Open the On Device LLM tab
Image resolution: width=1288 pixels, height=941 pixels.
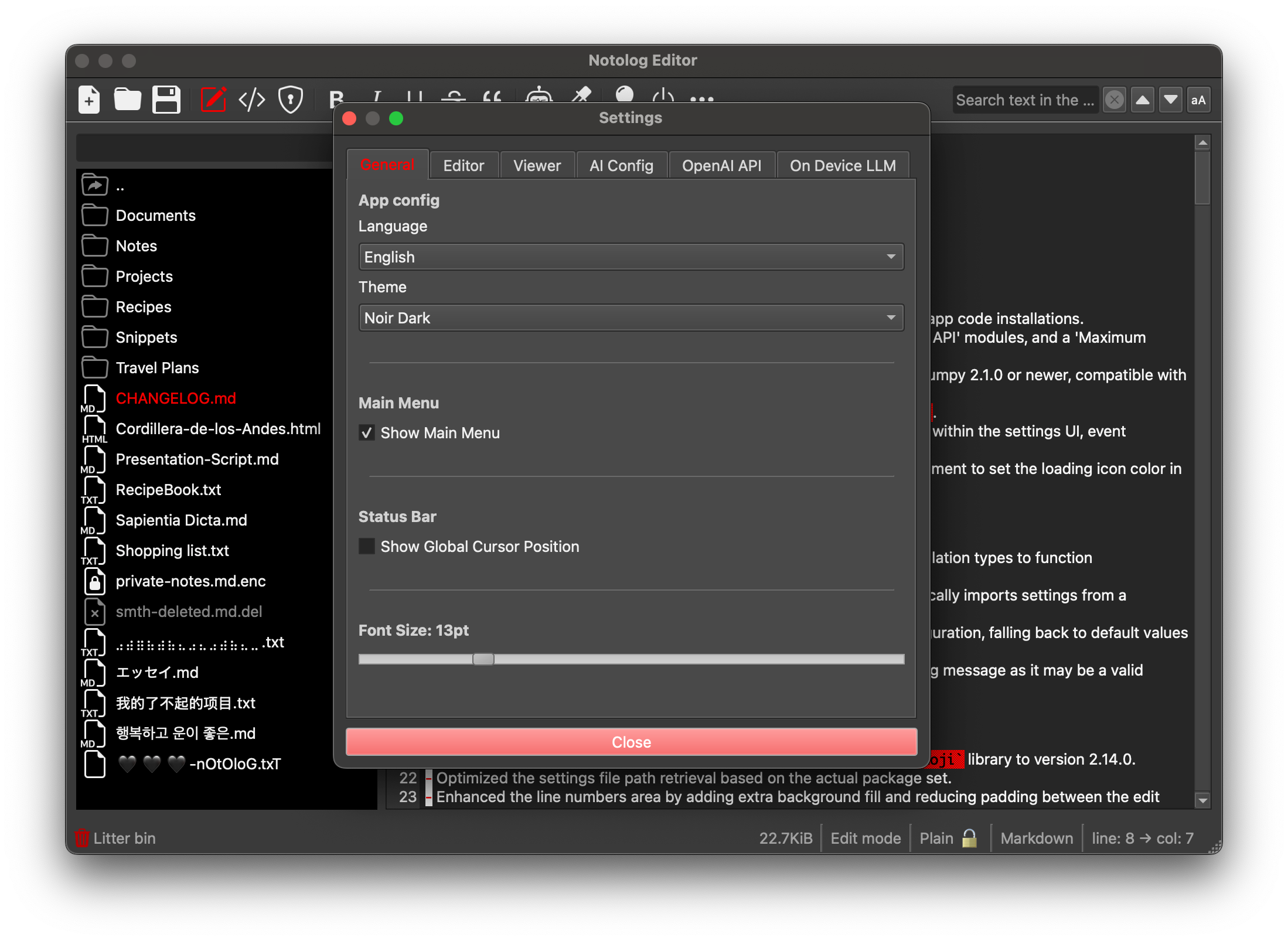pyautogui.click(x=843, y=166)
